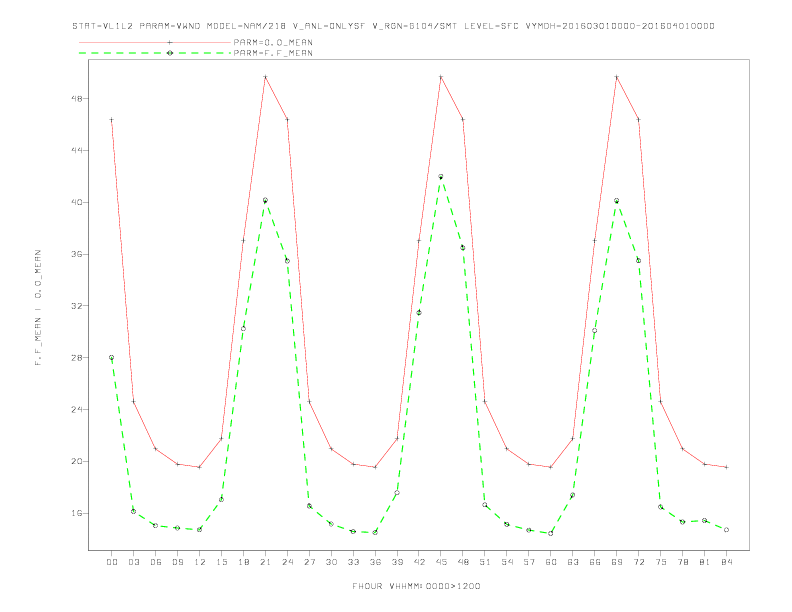The image size is (792, 612).
Task: Click x-axis hour label 36
Action: [x=375, y=562]
